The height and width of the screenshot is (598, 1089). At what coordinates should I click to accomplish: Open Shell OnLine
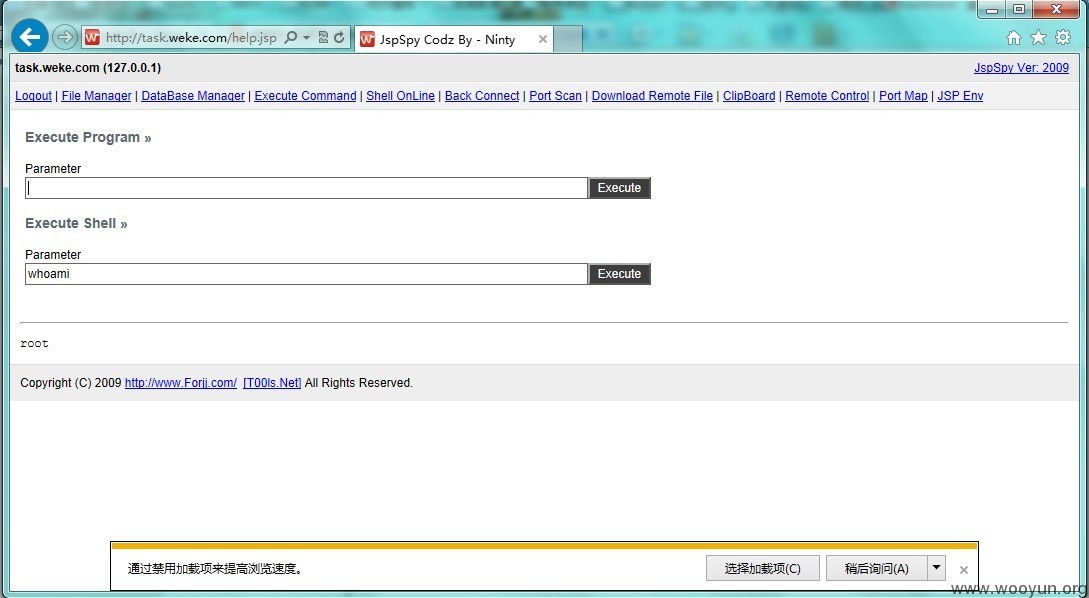tap(401, 96)
